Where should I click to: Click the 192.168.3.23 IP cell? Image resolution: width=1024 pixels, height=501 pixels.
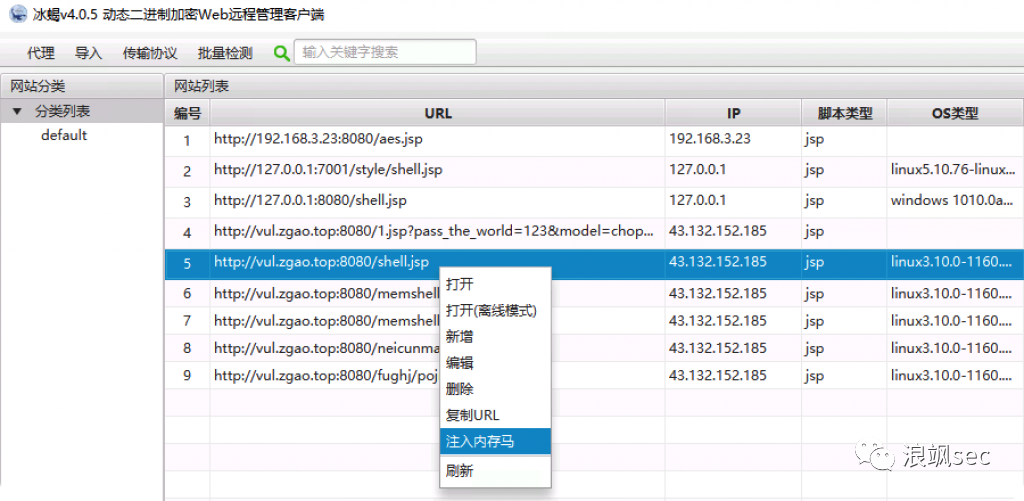733,139
